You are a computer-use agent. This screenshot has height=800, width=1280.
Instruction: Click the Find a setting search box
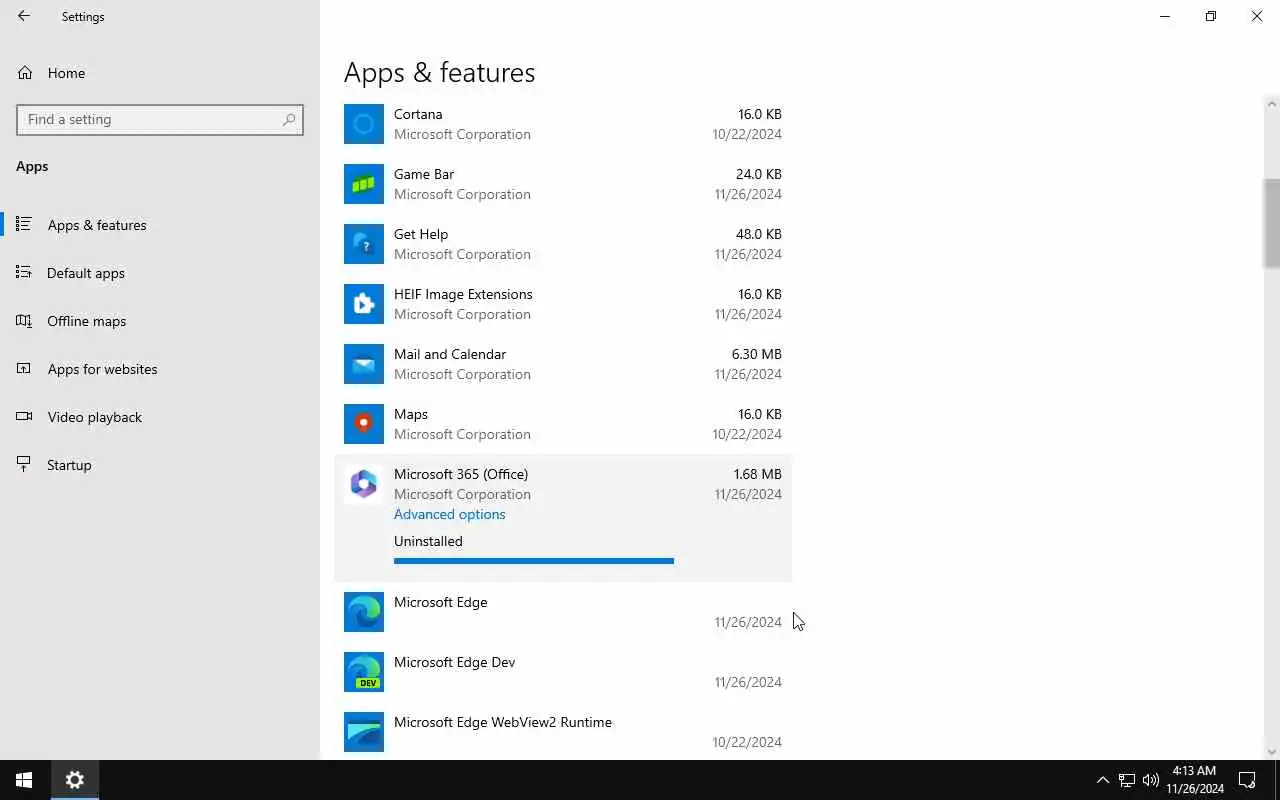coord(160,119)
